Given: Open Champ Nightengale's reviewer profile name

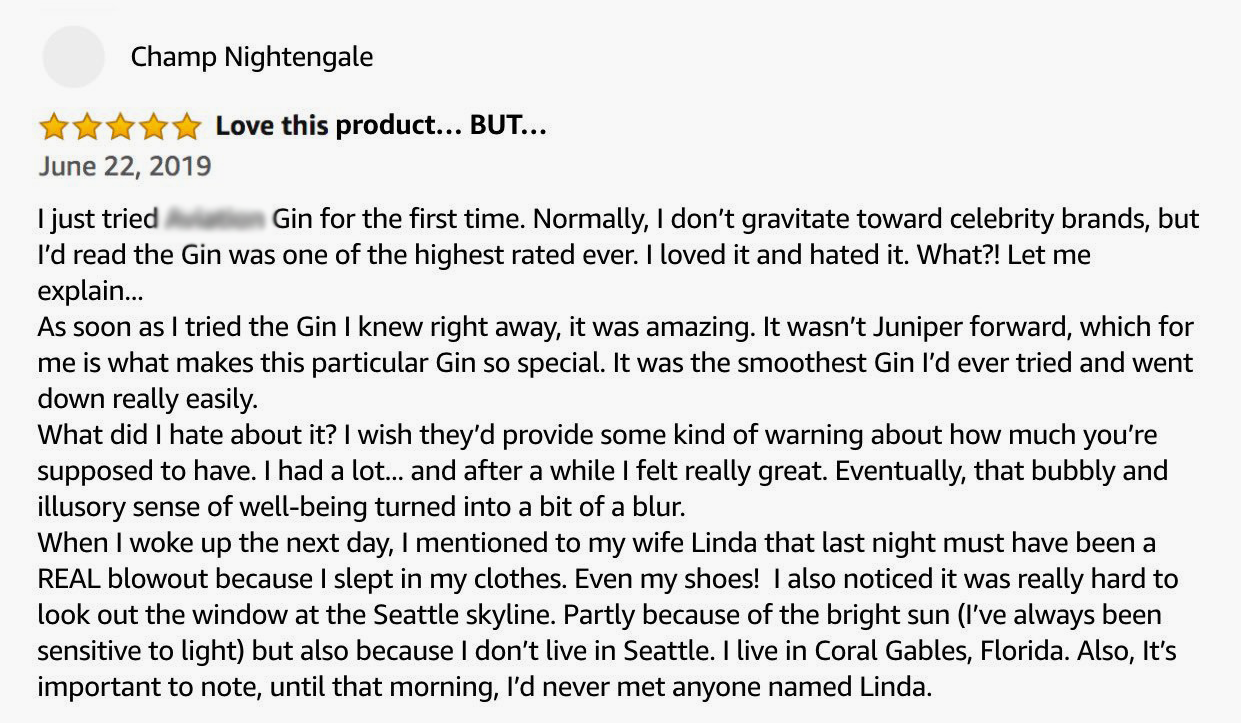Looking at the screenshot, I should click(x=252, y=57).
